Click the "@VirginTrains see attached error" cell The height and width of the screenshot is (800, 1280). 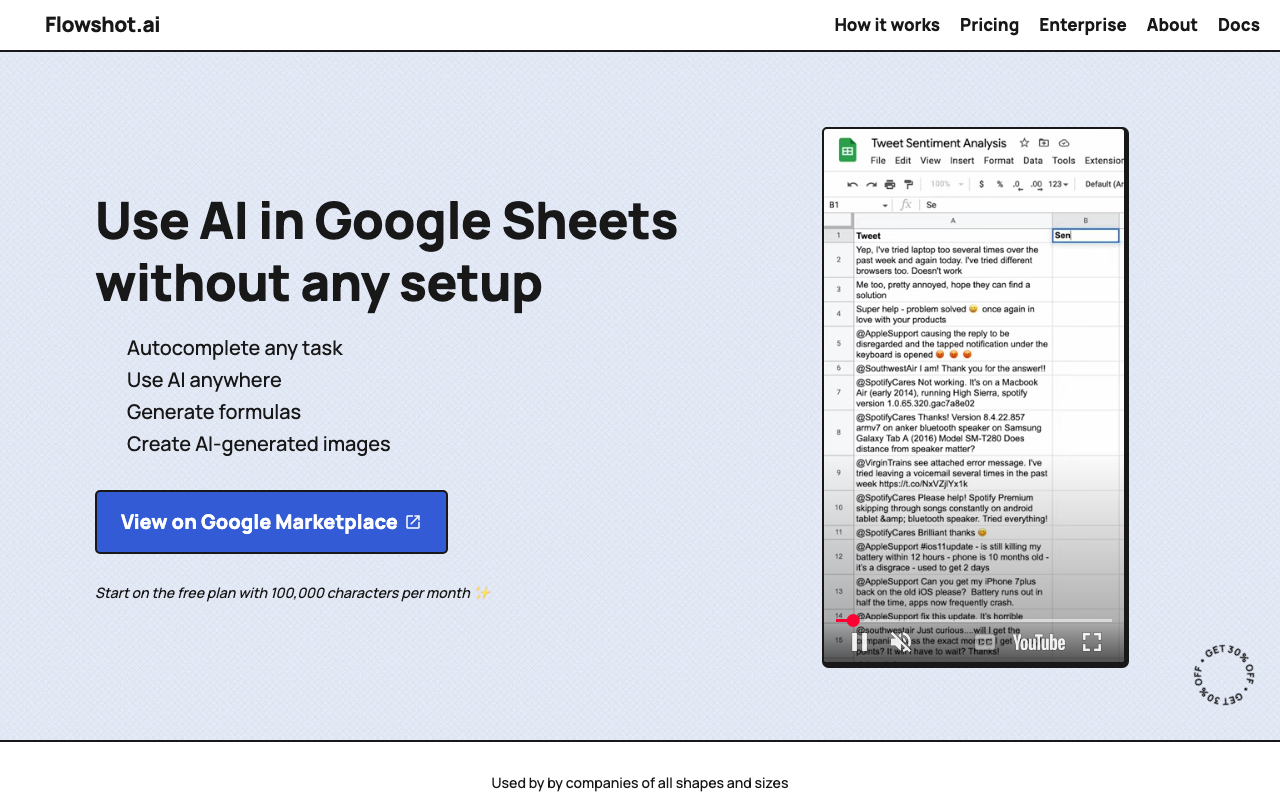953,473
